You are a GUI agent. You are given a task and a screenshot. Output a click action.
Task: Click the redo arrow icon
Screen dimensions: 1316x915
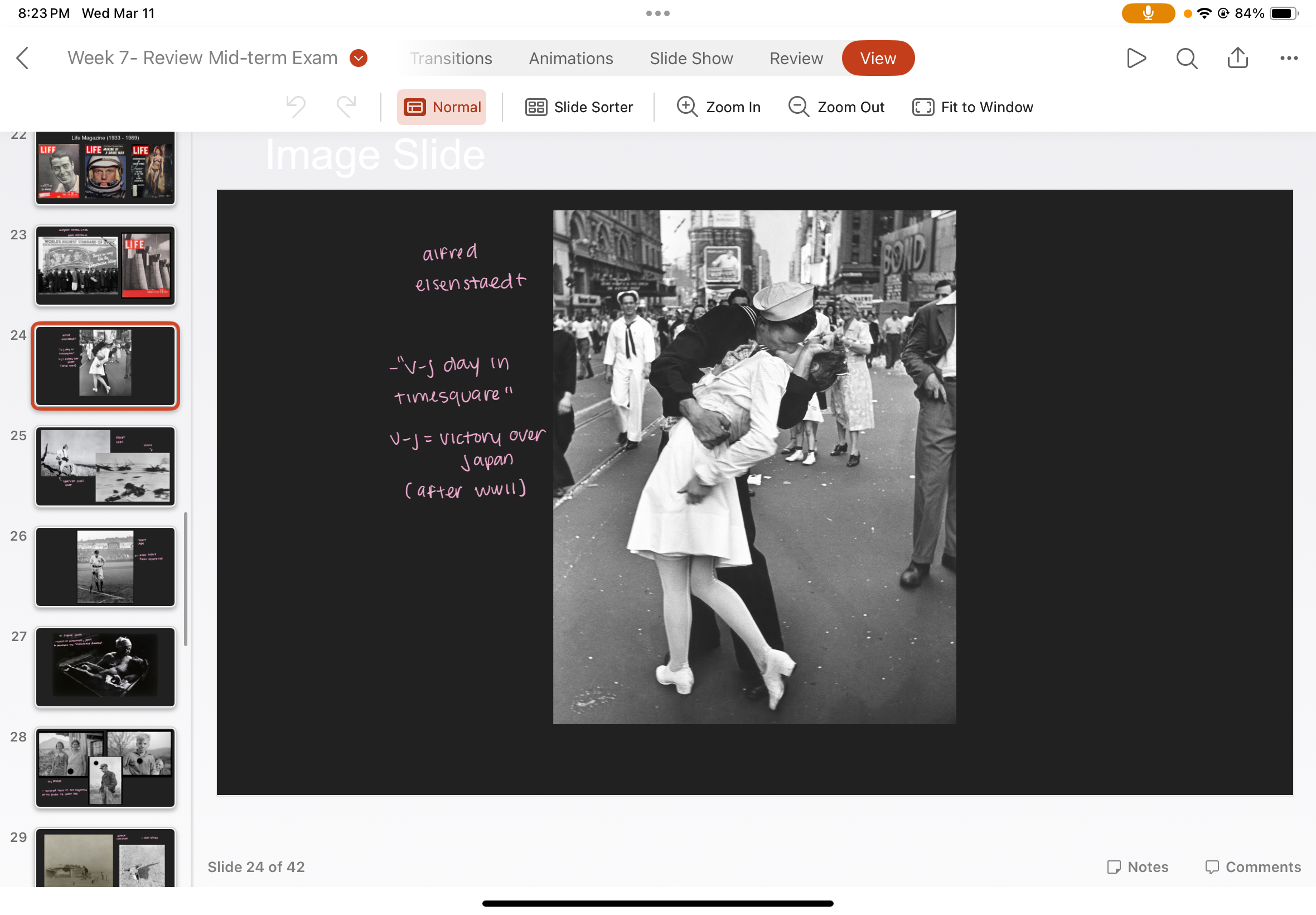(x=346, y=107)
